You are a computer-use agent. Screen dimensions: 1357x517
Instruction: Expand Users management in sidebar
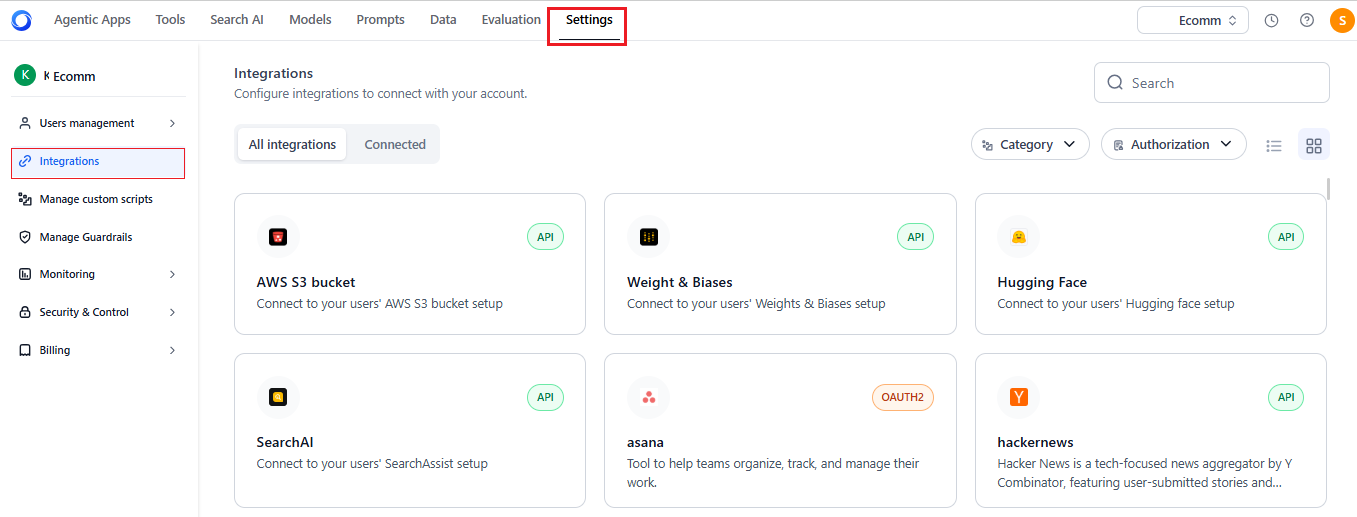click(97, 123)
